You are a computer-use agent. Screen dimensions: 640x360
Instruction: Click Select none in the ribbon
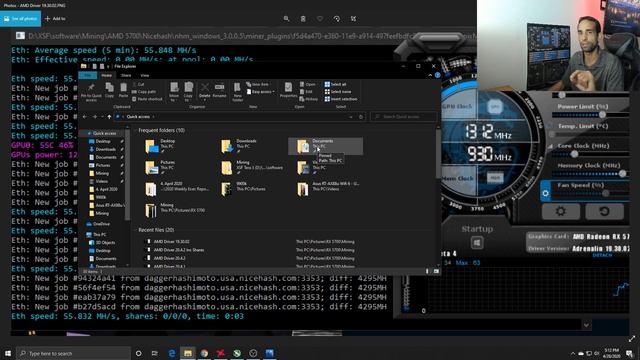338,92
